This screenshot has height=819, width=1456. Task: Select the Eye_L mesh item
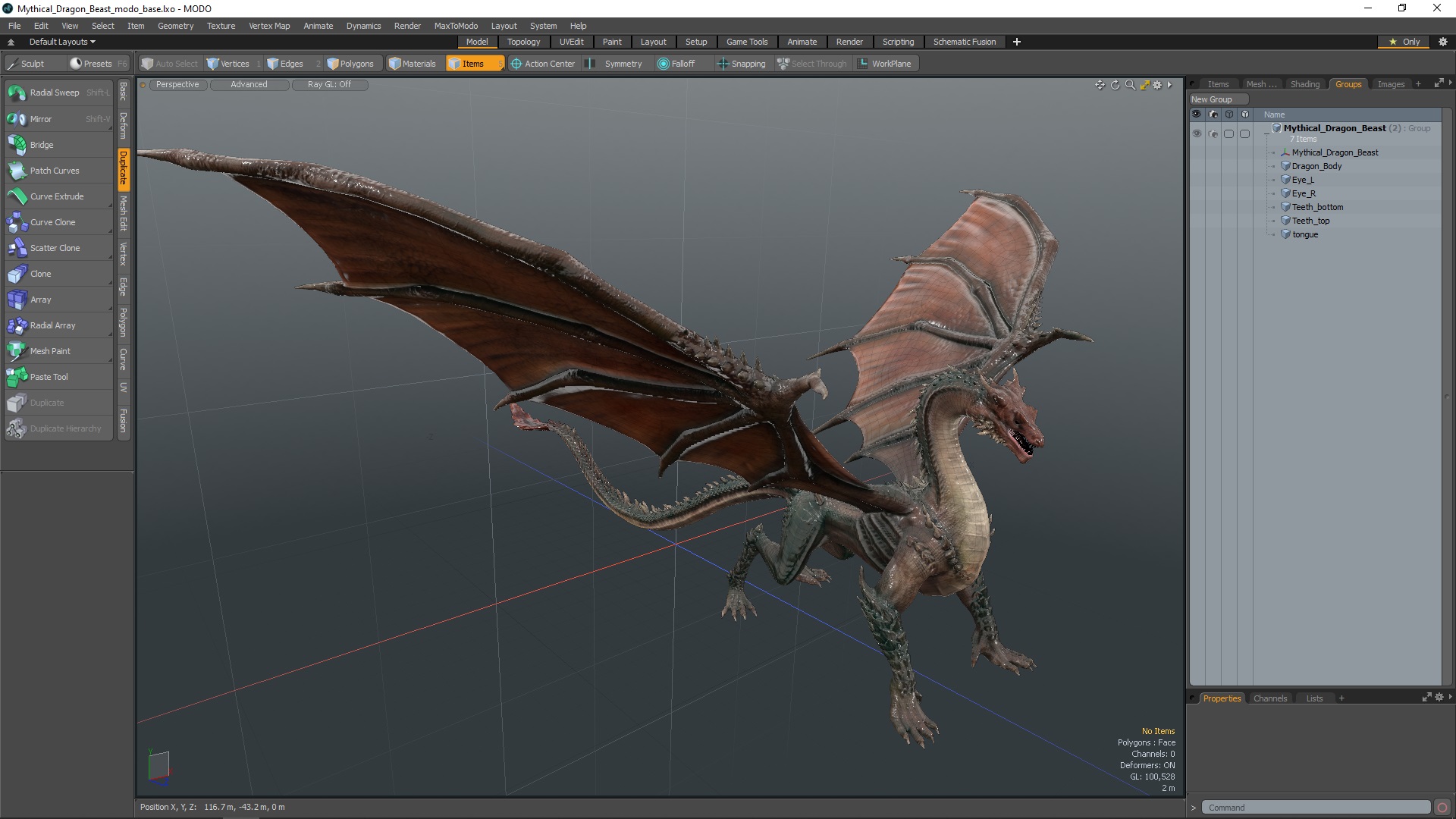tap(1303, 180)
